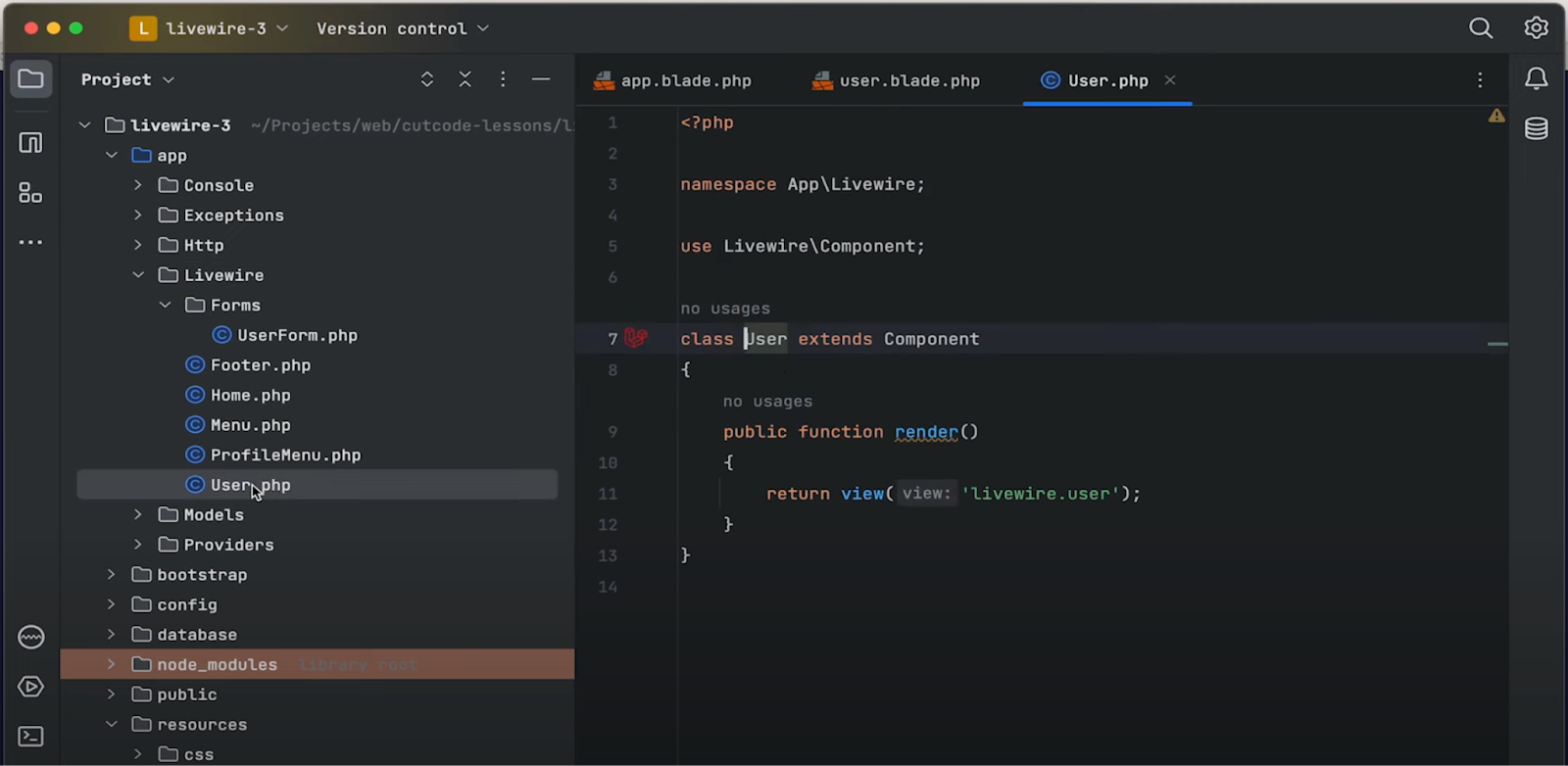Select the User.php editor tab

pyautogui.click(x=1107, y=80)
